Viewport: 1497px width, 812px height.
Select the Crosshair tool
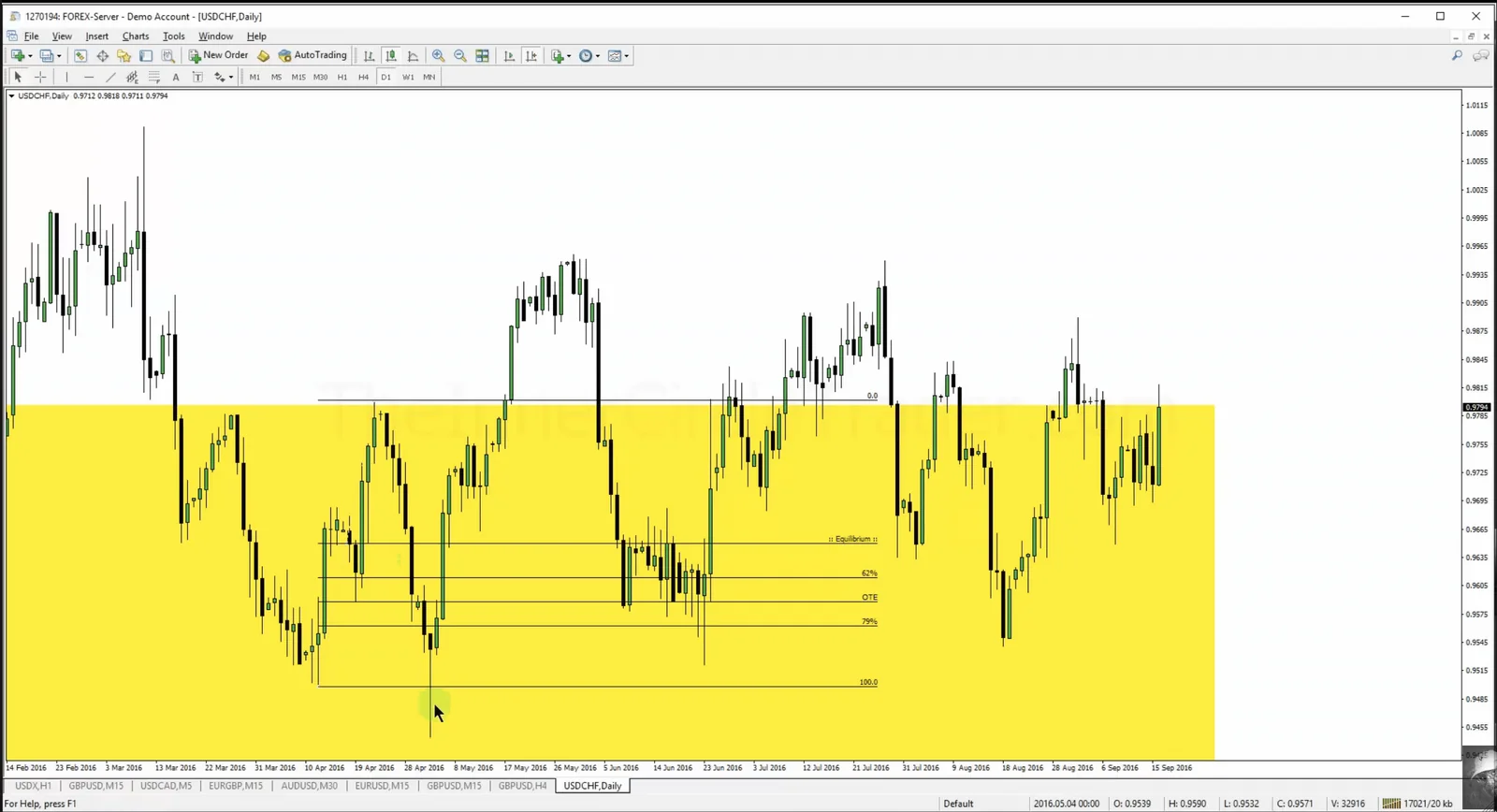click(40, 78)
